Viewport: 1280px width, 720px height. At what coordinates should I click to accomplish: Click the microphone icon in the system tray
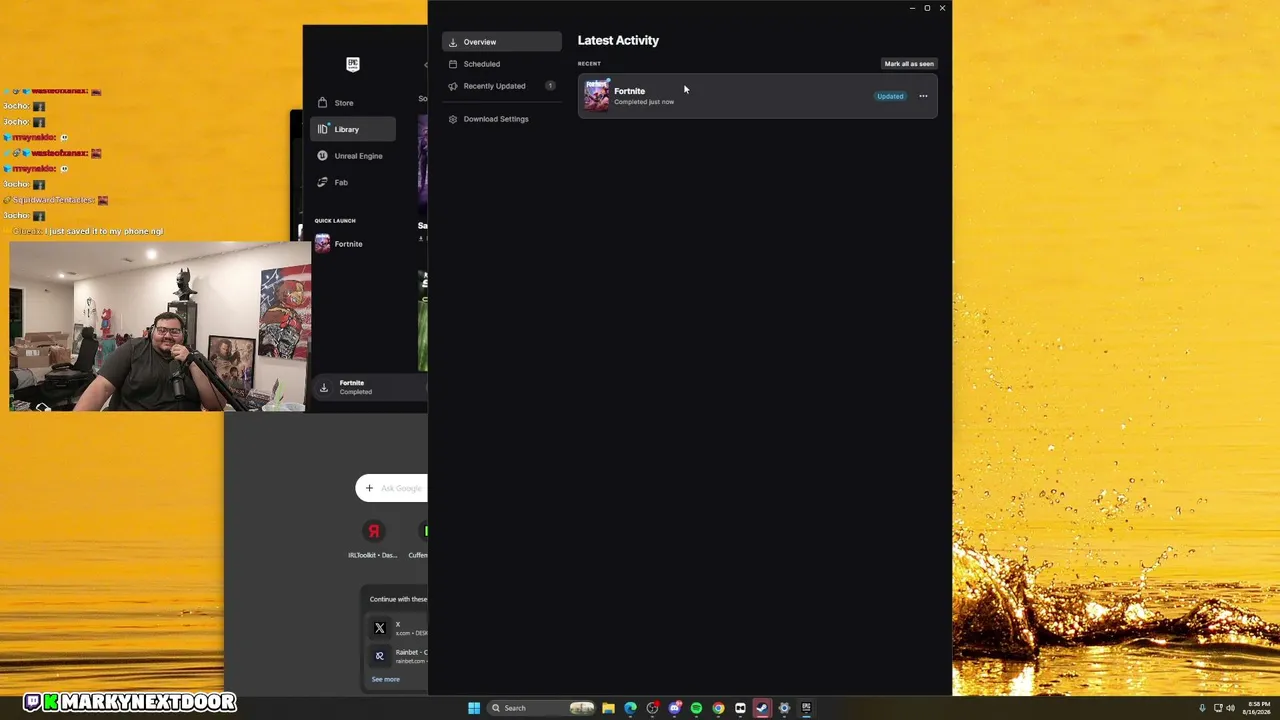1202,708
